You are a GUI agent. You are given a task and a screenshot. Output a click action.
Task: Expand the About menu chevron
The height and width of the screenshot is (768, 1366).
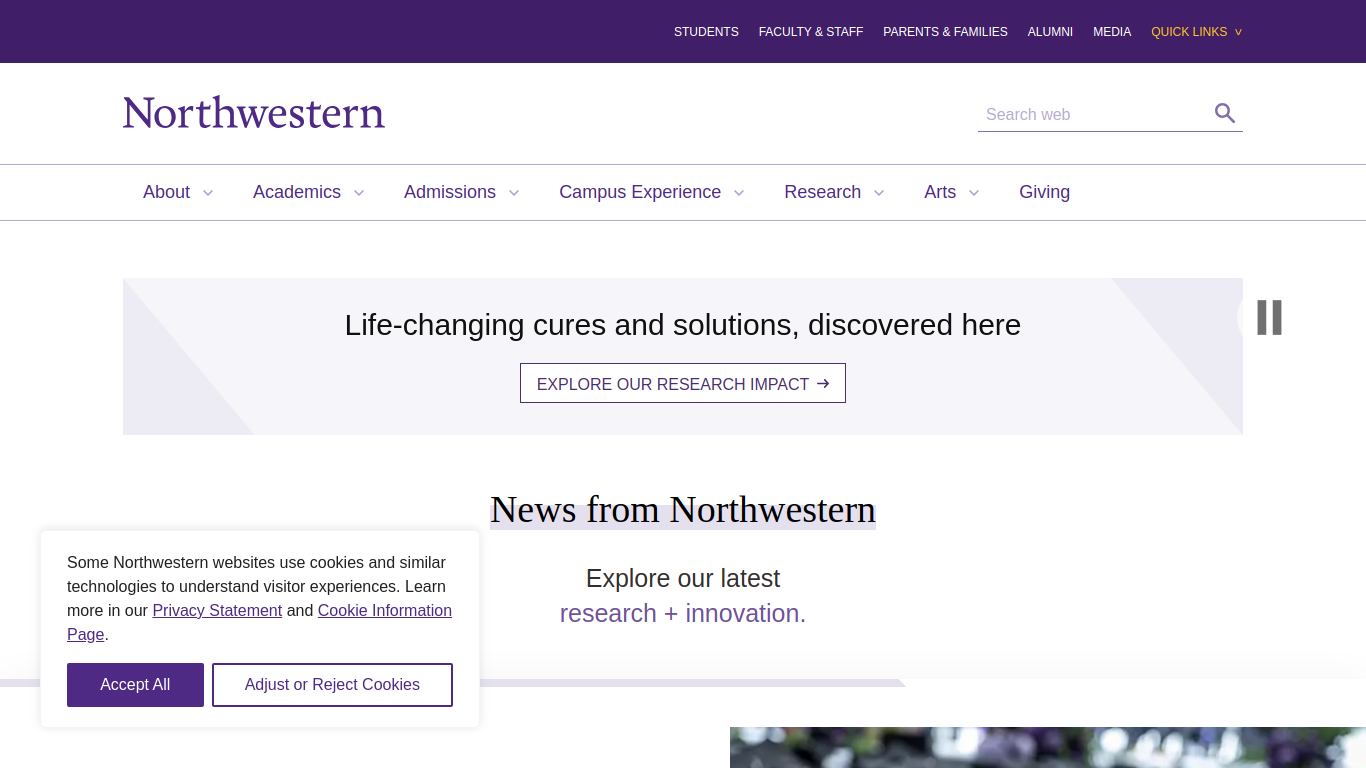pos(208,193)
